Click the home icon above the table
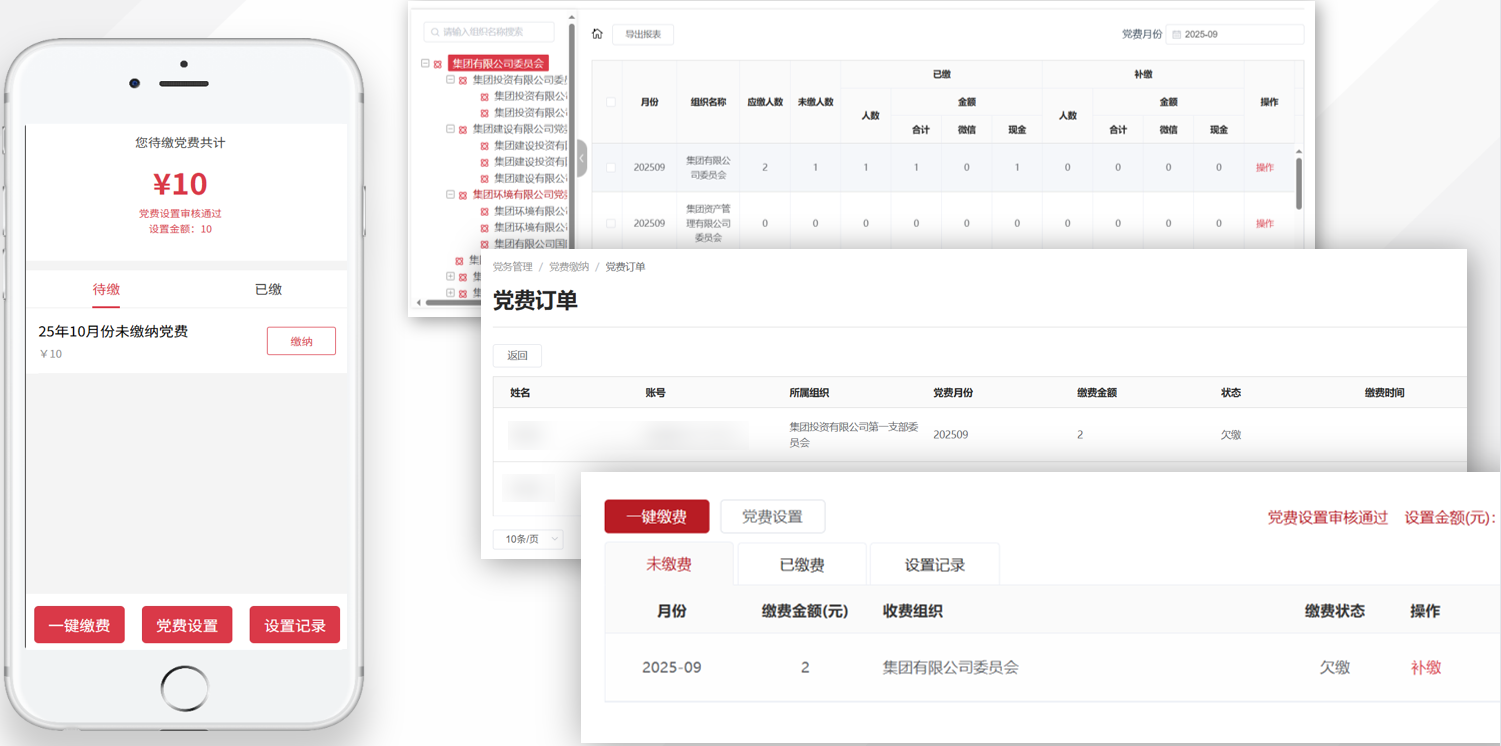This screenshot has height=746, width=1501. click(x=597, y=34)
